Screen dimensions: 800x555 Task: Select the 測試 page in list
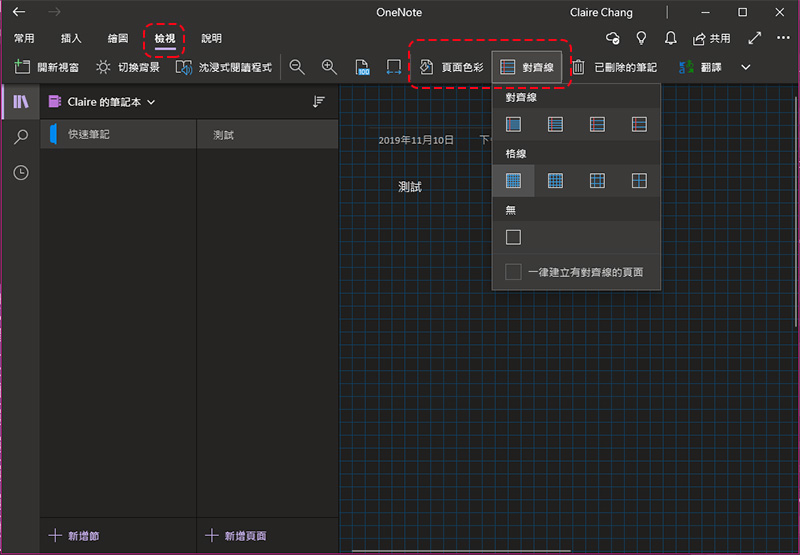click(267, 135)
